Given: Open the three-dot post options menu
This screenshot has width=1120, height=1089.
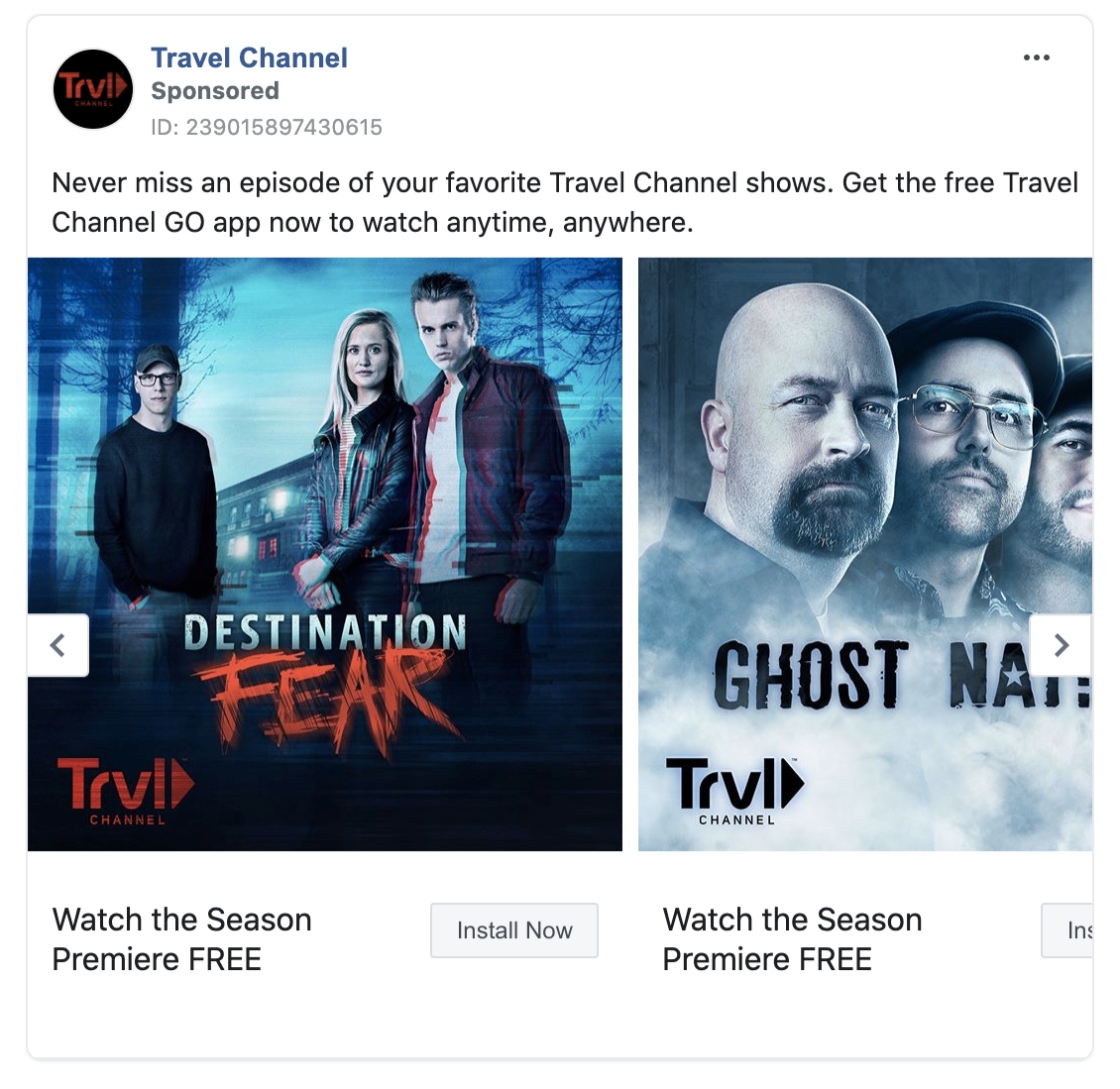Looking at the screenshot, I should [1036, 57].
